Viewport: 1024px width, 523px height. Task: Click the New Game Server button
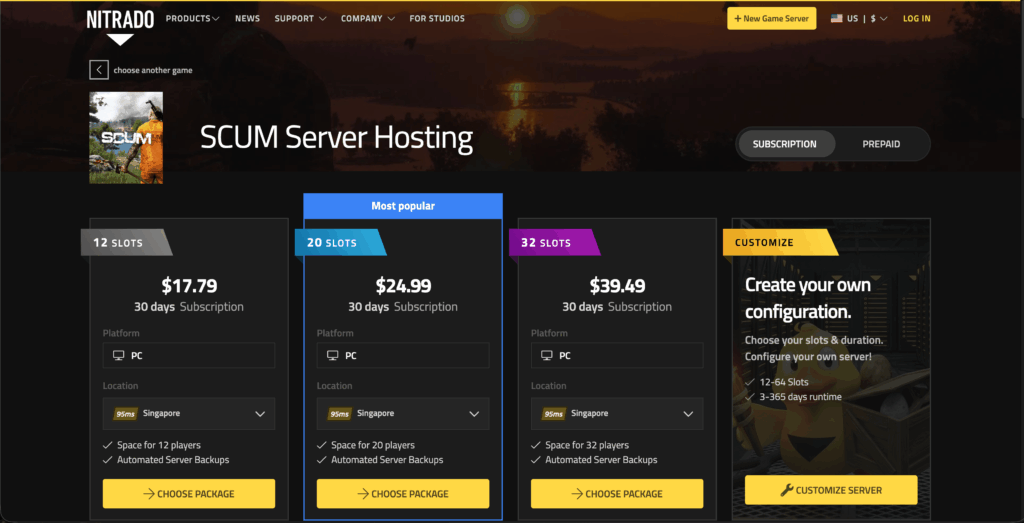click(x=772, y=18)
